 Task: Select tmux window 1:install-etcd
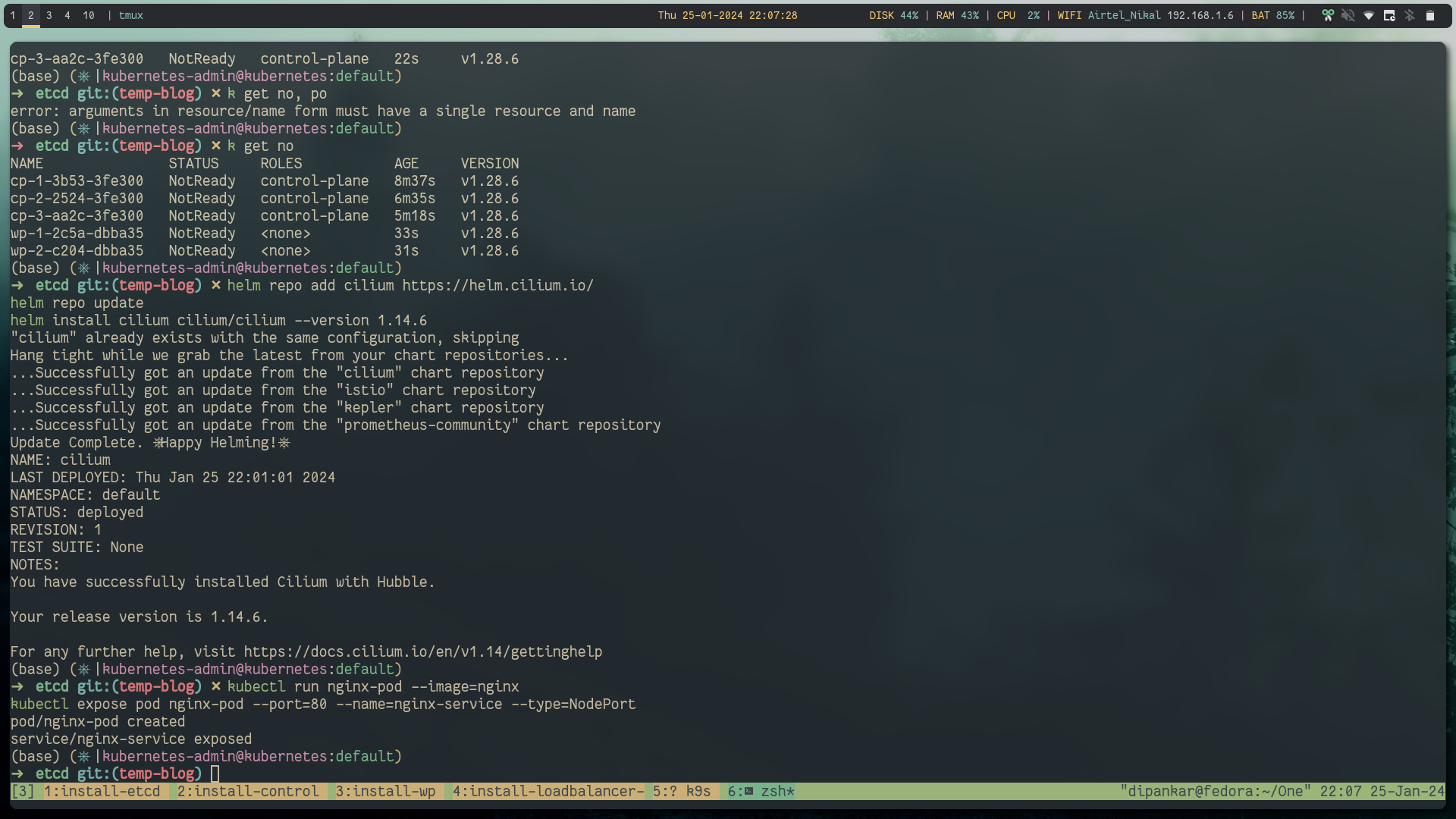(x=102, y=792)
